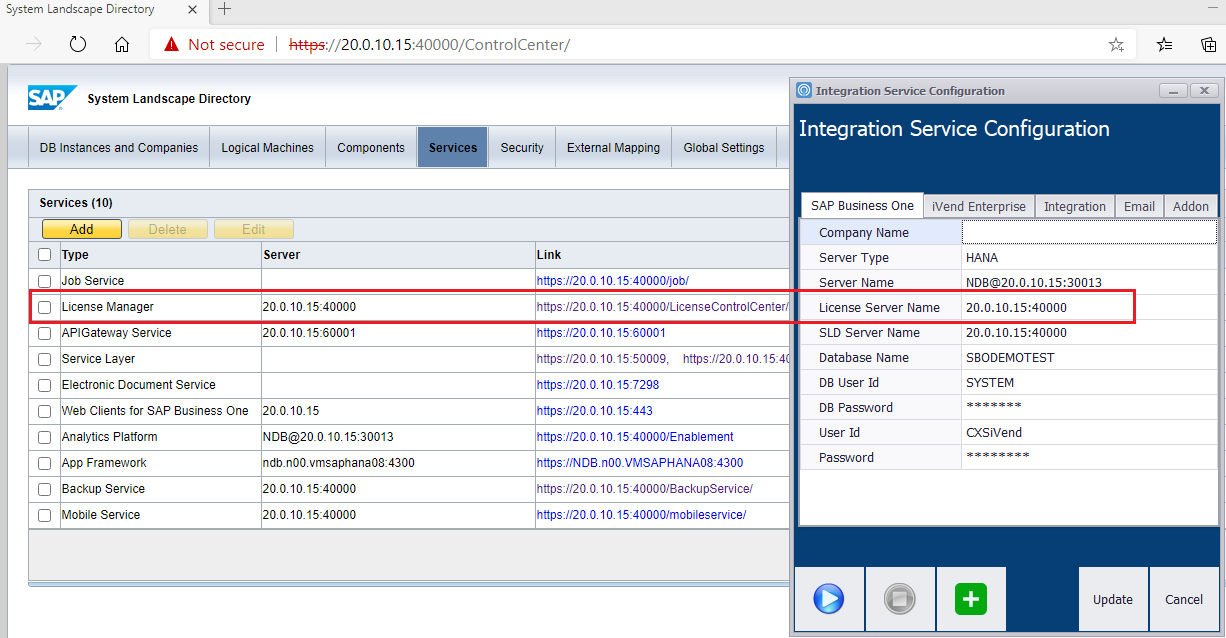The width and height of the screenshot is (1226, 638).
Task: Open the BackupService link
Action: (645, 489)
